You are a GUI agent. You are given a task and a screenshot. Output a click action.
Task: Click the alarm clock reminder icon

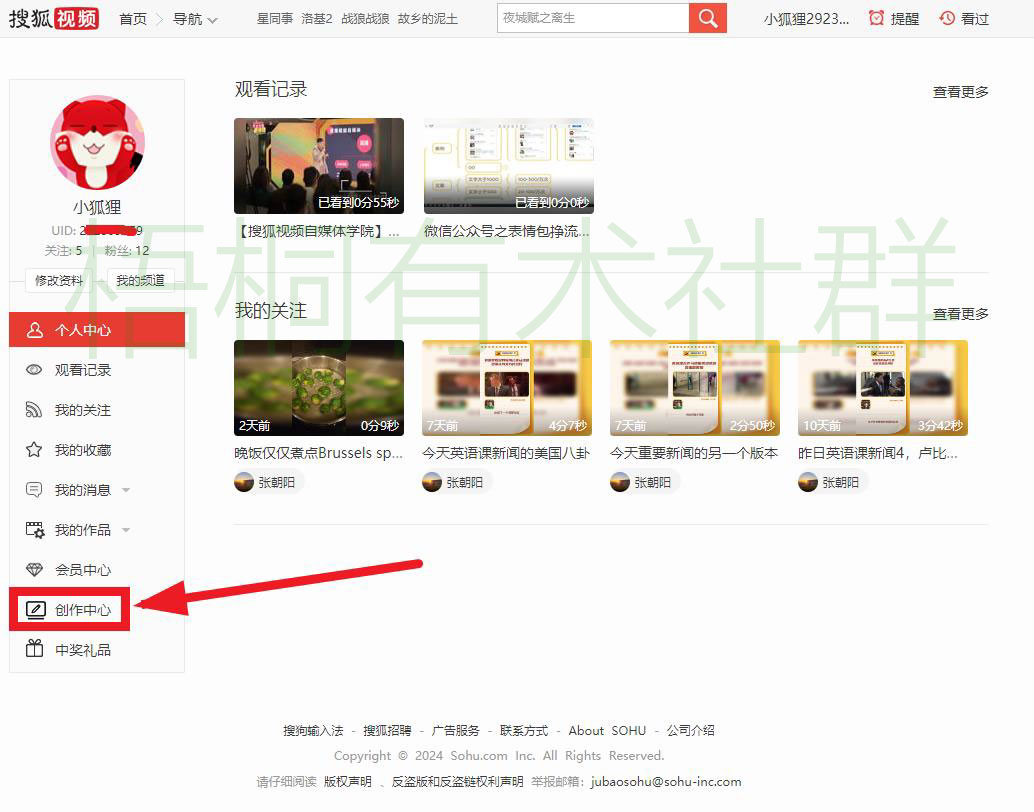(876, 18)
